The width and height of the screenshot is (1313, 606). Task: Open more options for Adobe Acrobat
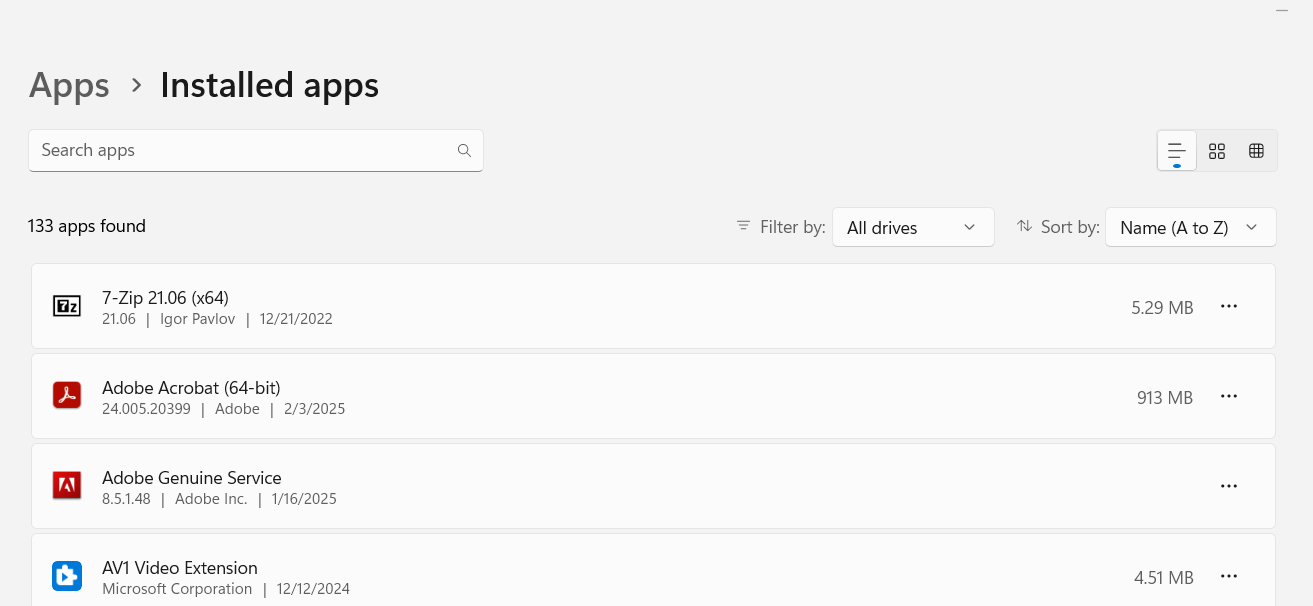point(1229,397)
